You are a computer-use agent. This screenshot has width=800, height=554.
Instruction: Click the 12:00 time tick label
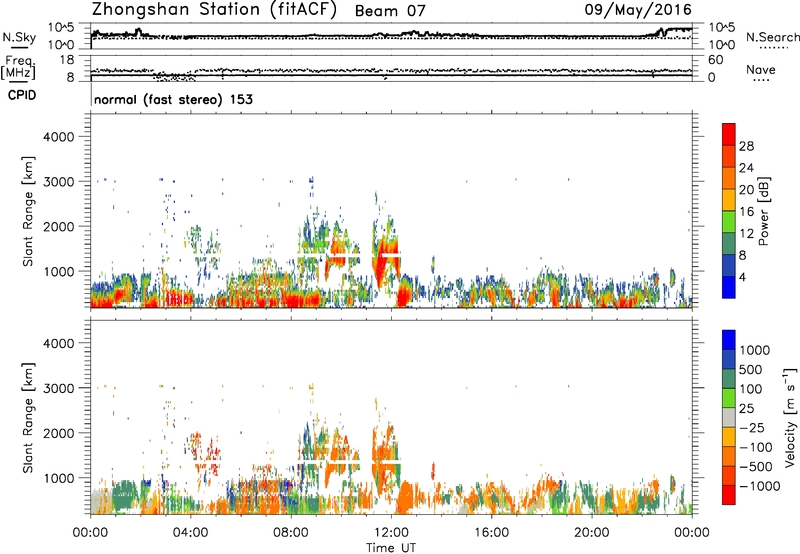pyautogui.click(x=391, y=533)
